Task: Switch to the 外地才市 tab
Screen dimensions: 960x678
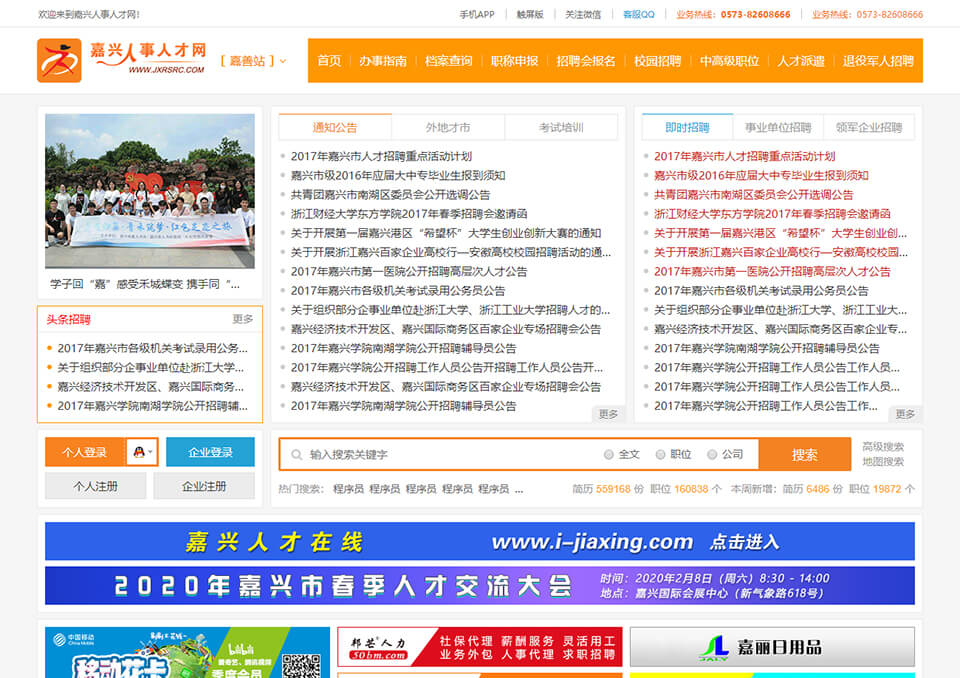Action: pos(447,128)
